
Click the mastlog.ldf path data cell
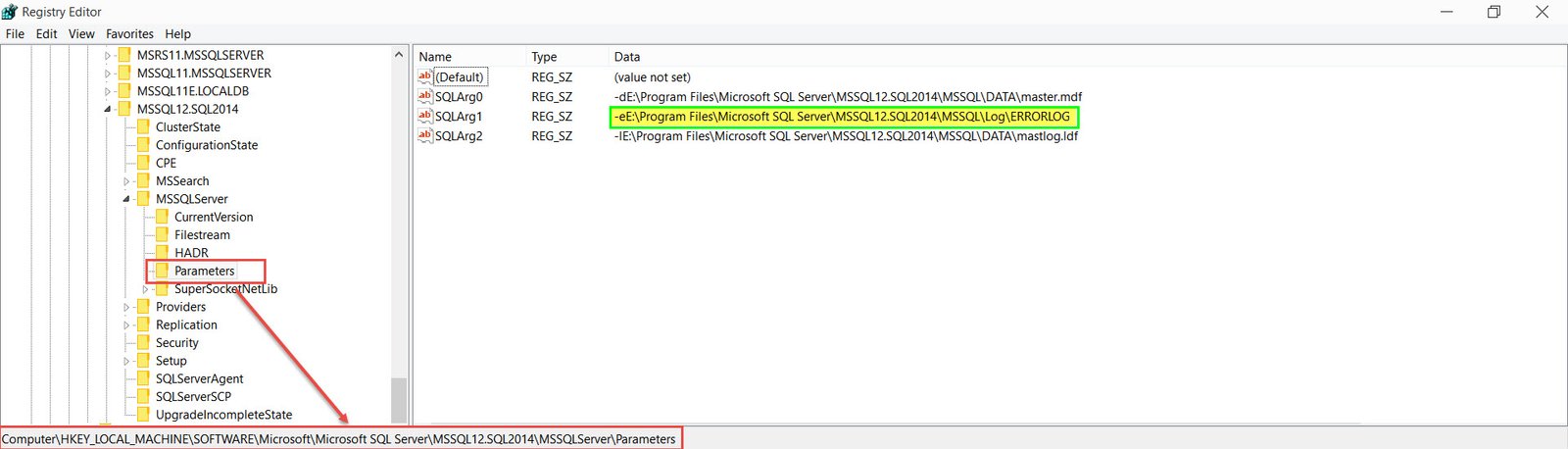(846, 135)
